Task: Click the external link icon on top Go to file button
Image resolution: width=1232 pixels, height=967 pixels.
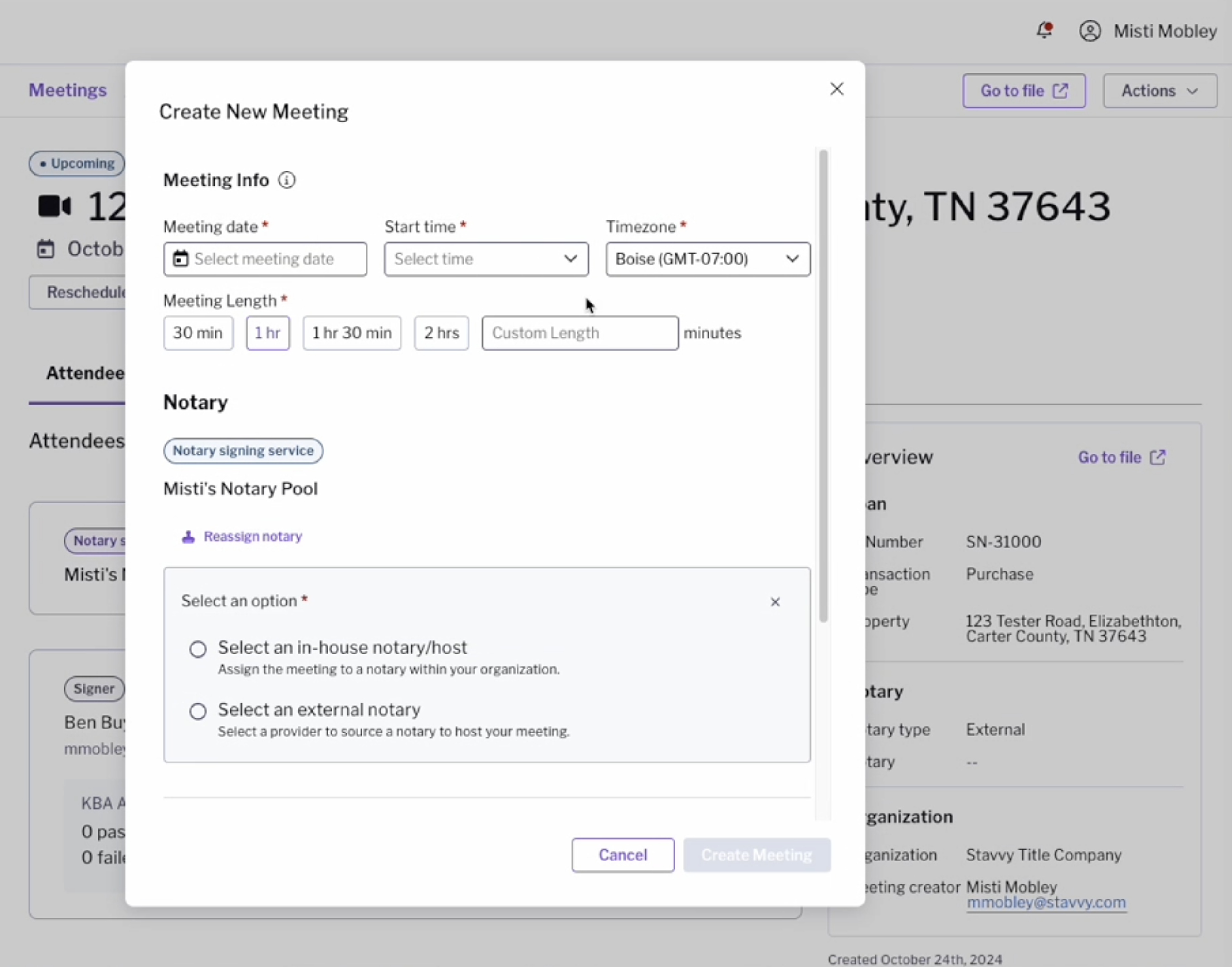Action: point(1060,91)
